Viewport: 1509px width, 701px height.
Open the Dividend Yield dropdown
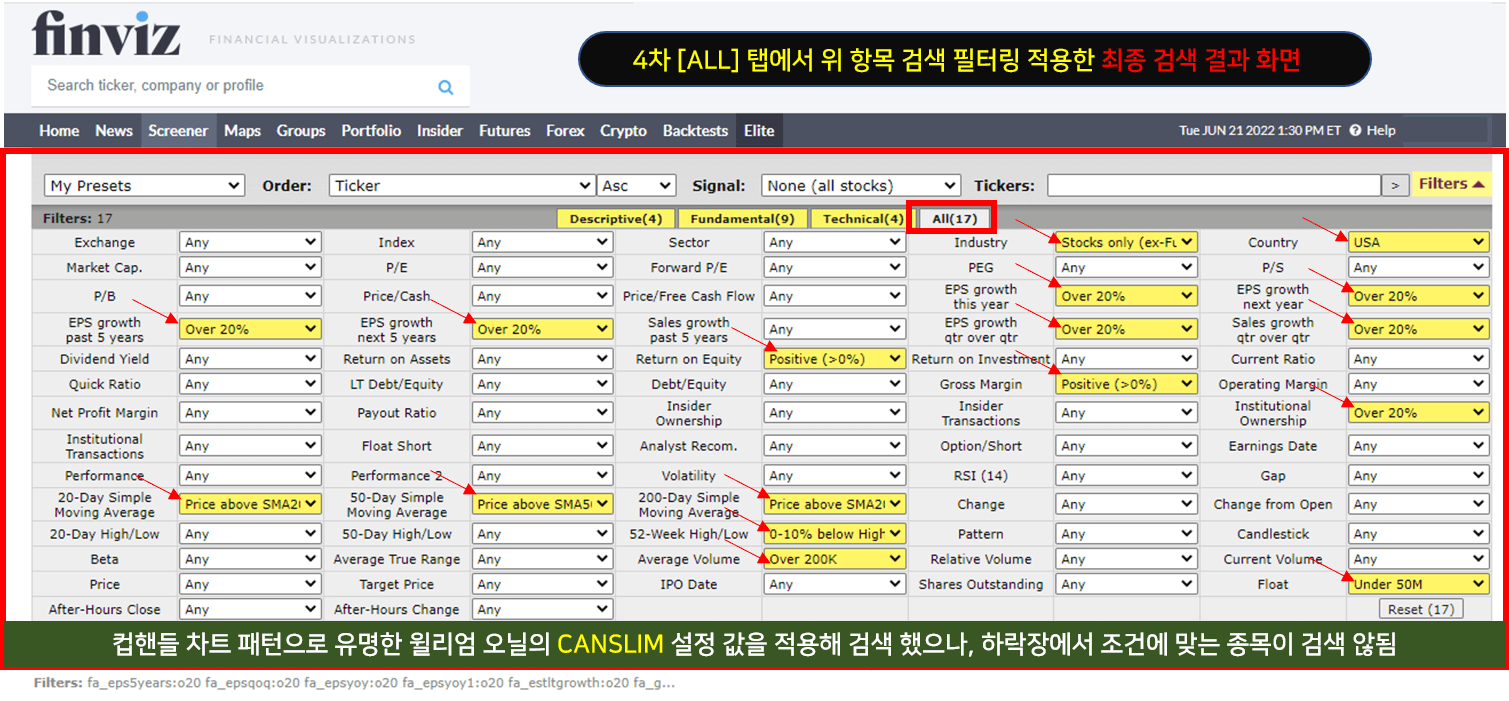[x=249, y=358]
